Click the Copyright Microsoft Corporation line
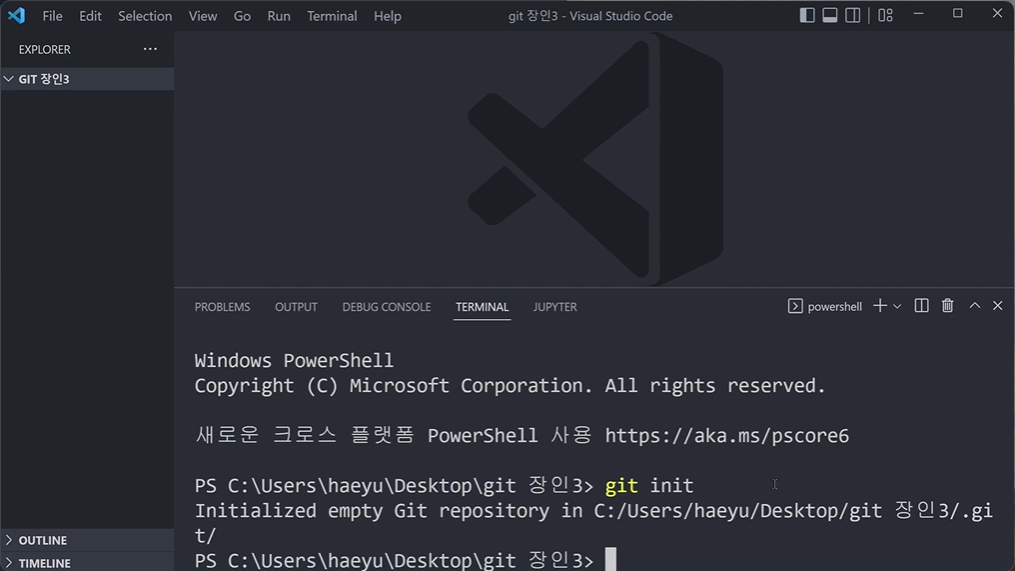Screen dimensions: 1015x571 coord(510,386)
